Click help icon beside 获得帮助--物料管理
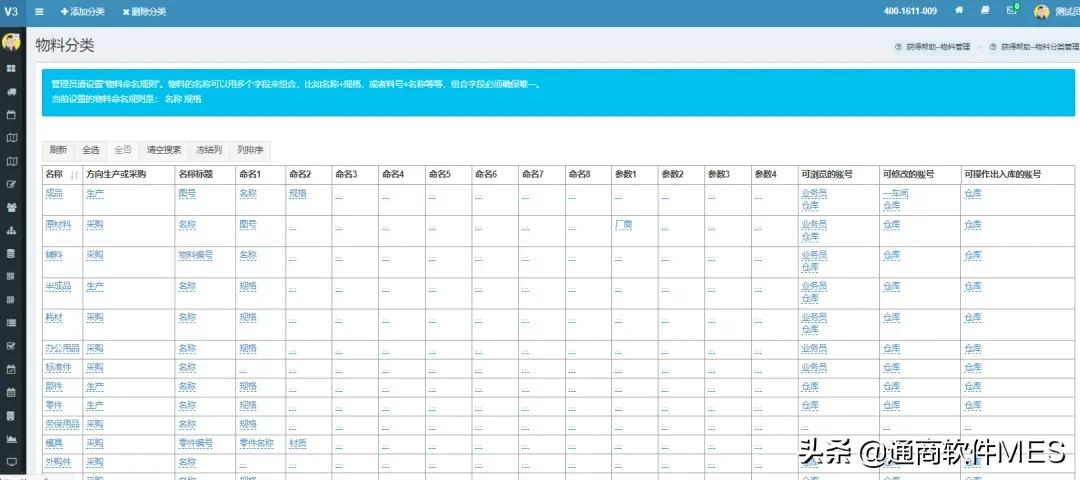Image resolution: width=1080 pixels, height=480 pixels. point(898,47)
